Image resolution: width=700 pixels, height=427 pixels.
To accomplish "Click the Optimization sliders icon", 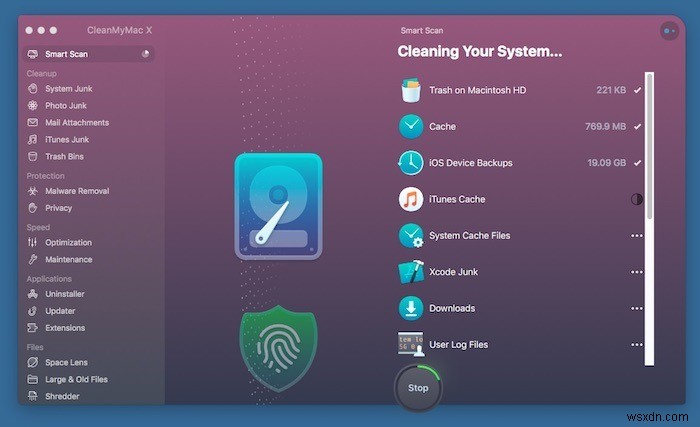I will pyautogui.click(x=33, y=242).
